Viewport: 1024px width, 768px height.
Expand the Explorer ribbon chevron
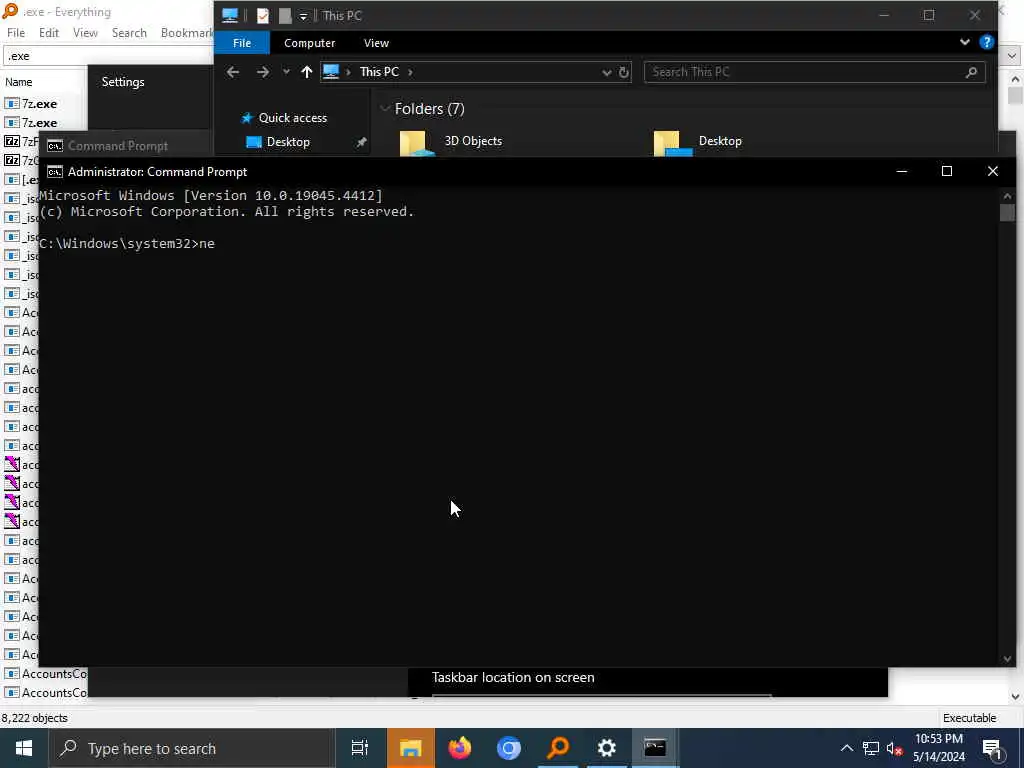(965, 42)
